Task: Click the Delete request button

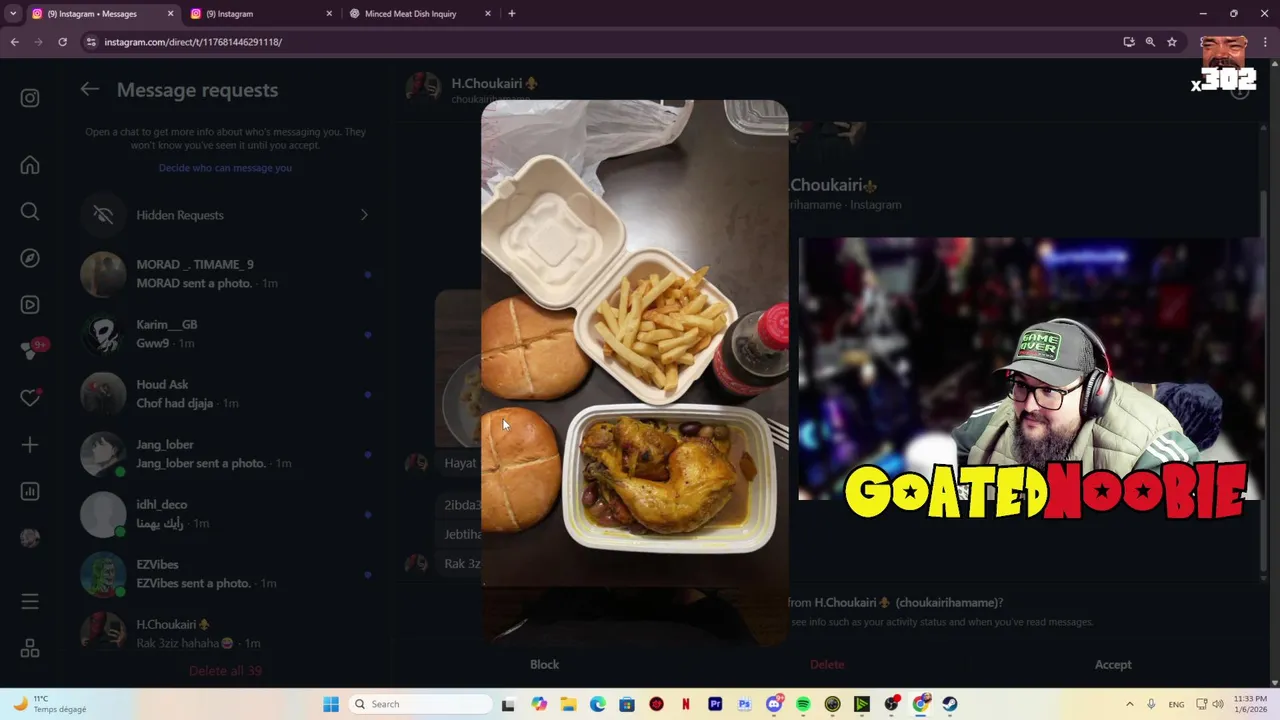Action: click(x=827, y=664)
